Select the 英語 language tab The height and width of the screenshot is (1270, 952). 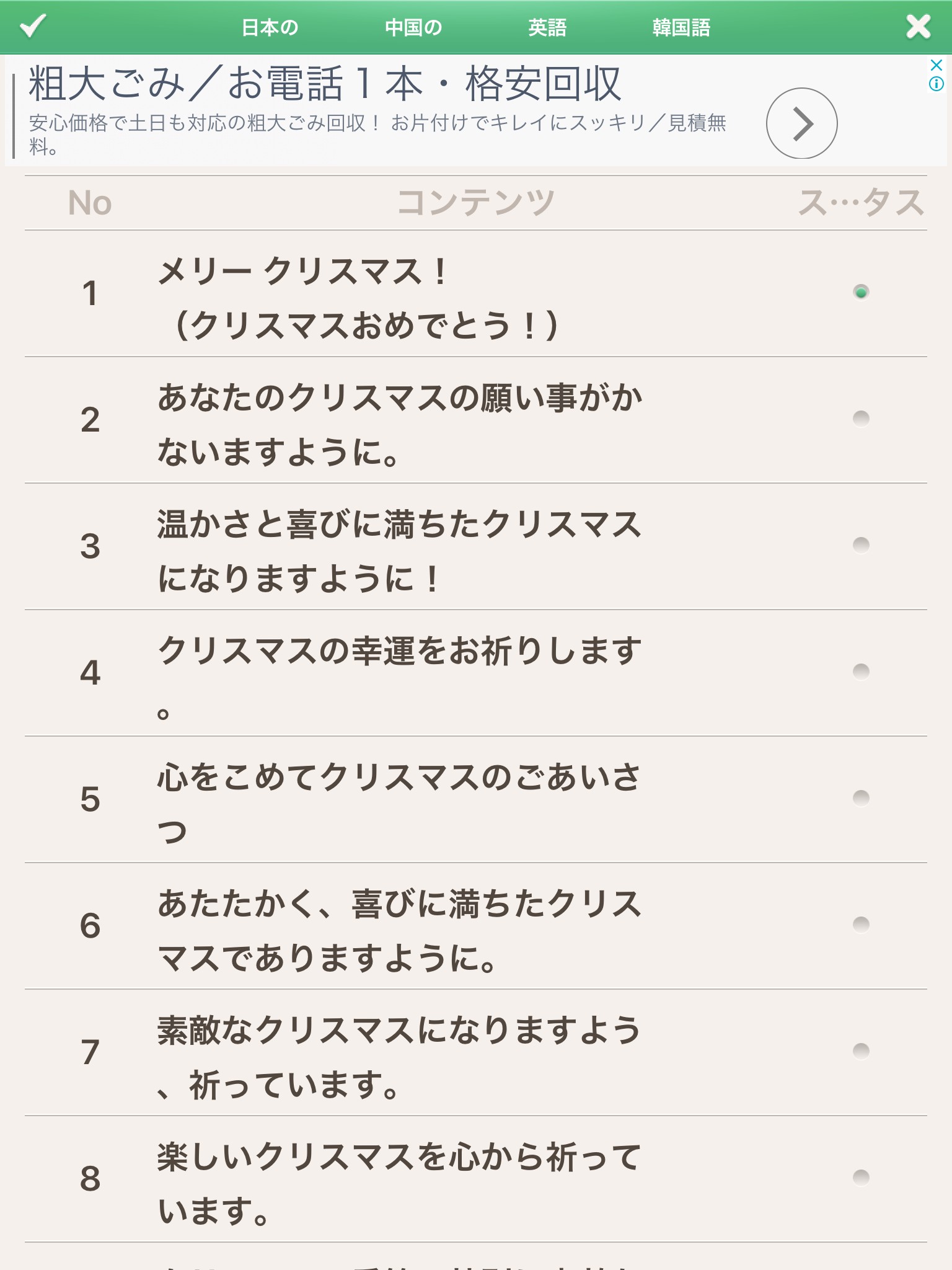pyautogui.click(x=547, y=28)
